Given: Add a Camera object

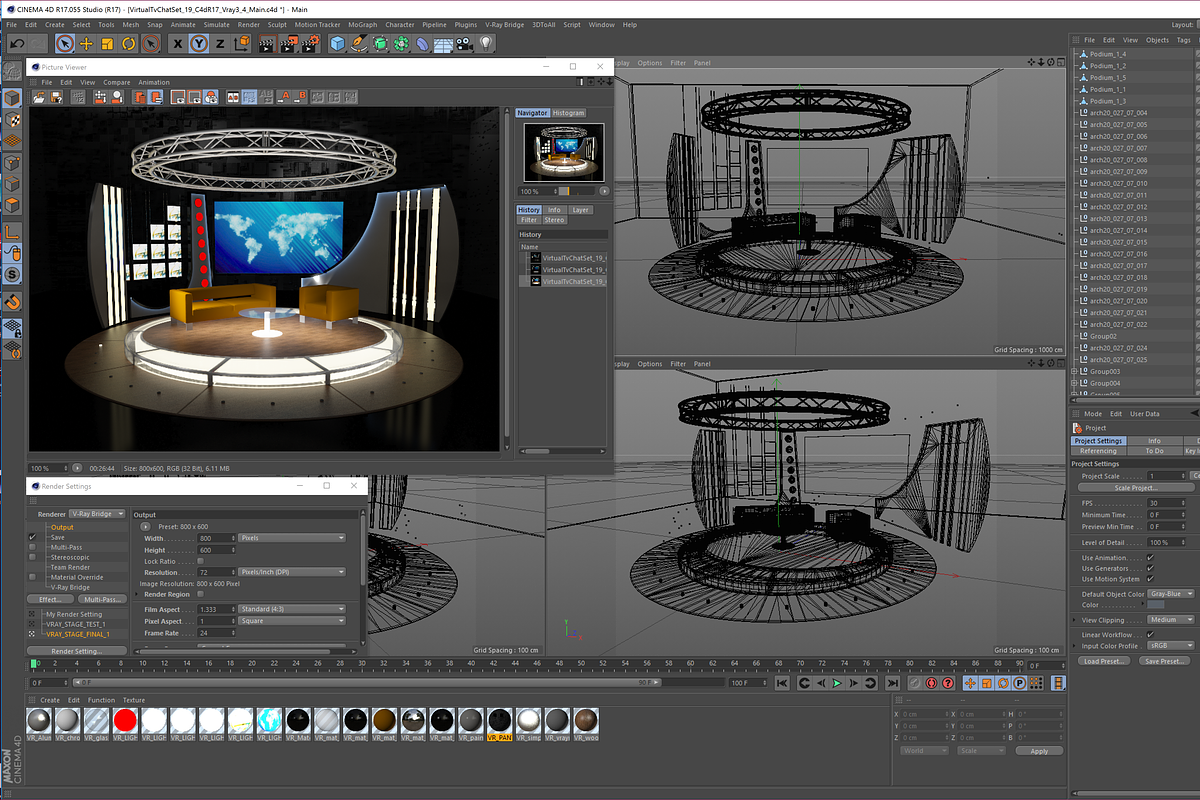Looking at the screenshot, I should [x=464, y=44].
